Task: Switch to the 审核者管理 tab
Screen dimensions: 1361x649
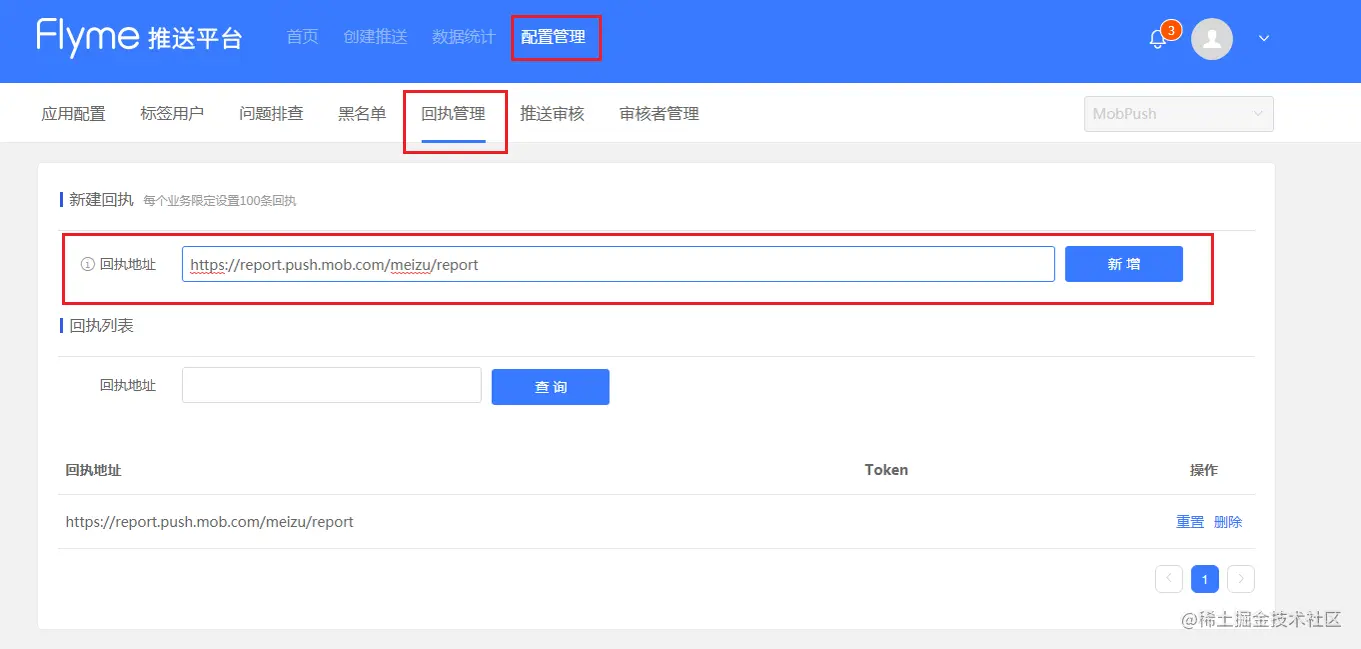Action: click(657, 113)
